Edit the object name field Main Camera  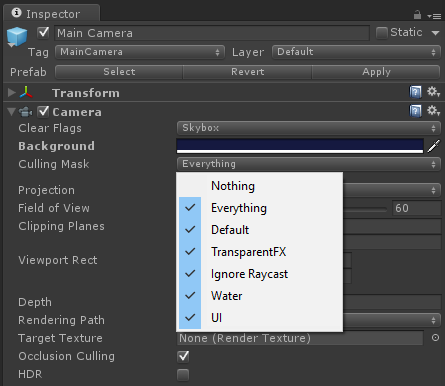pyautogui.click(x=212, y=33)
